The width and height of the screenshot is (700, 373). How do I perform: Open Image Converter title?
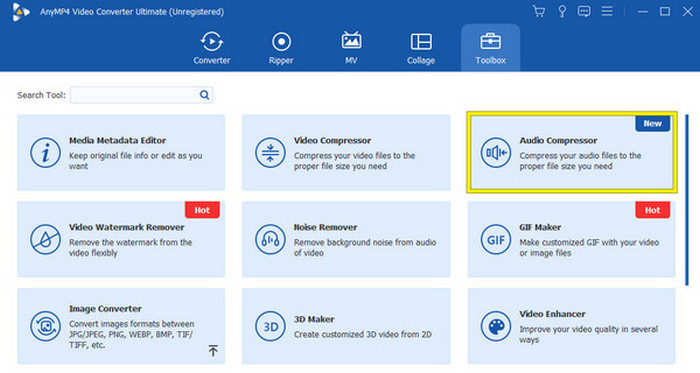(x=105, y=309)
